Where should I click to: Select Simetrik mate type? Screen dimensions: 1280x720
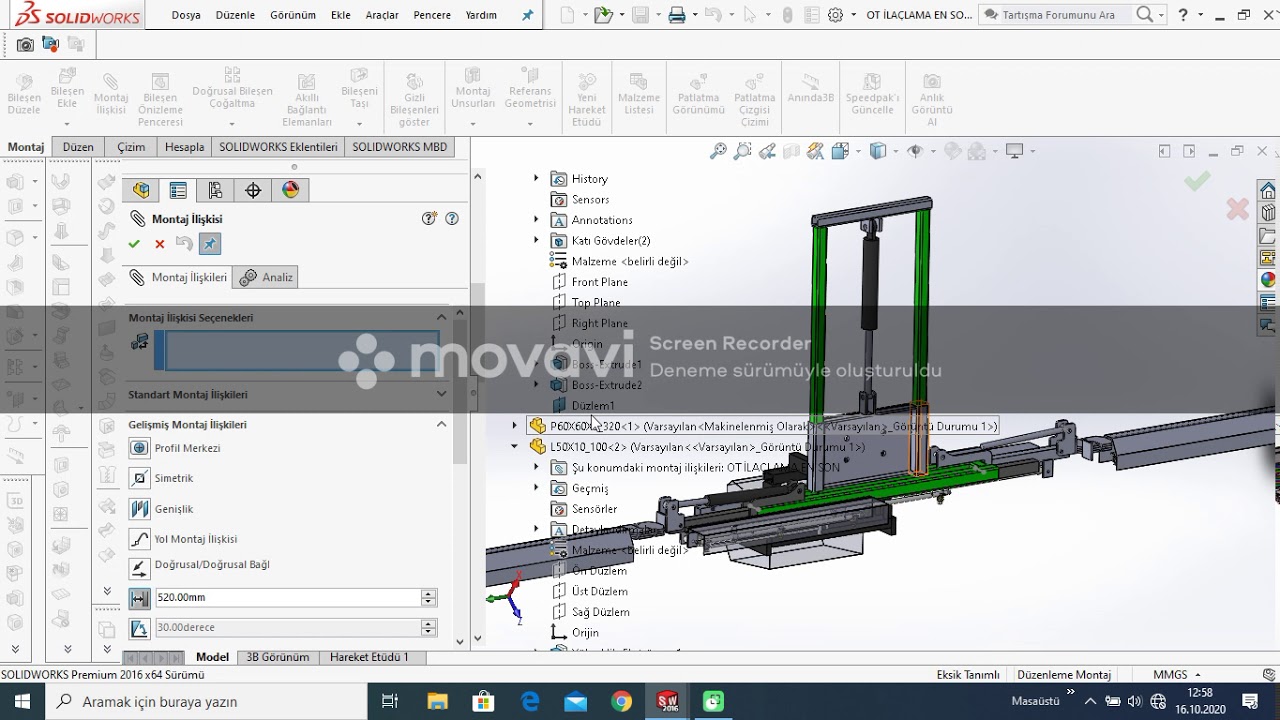click(x=139, y=478)
